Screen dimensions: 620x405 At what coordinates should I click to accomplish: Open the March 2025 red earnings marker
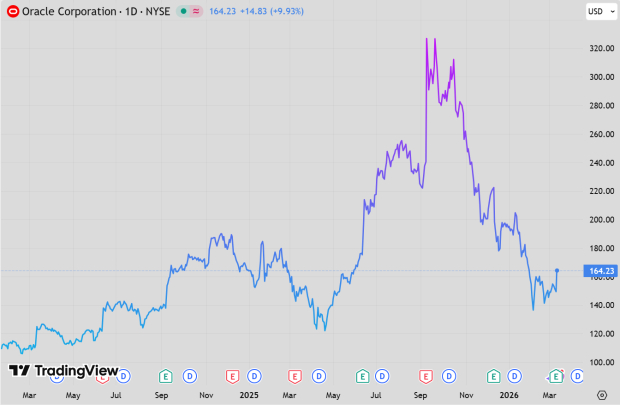[x=295, y=376]
